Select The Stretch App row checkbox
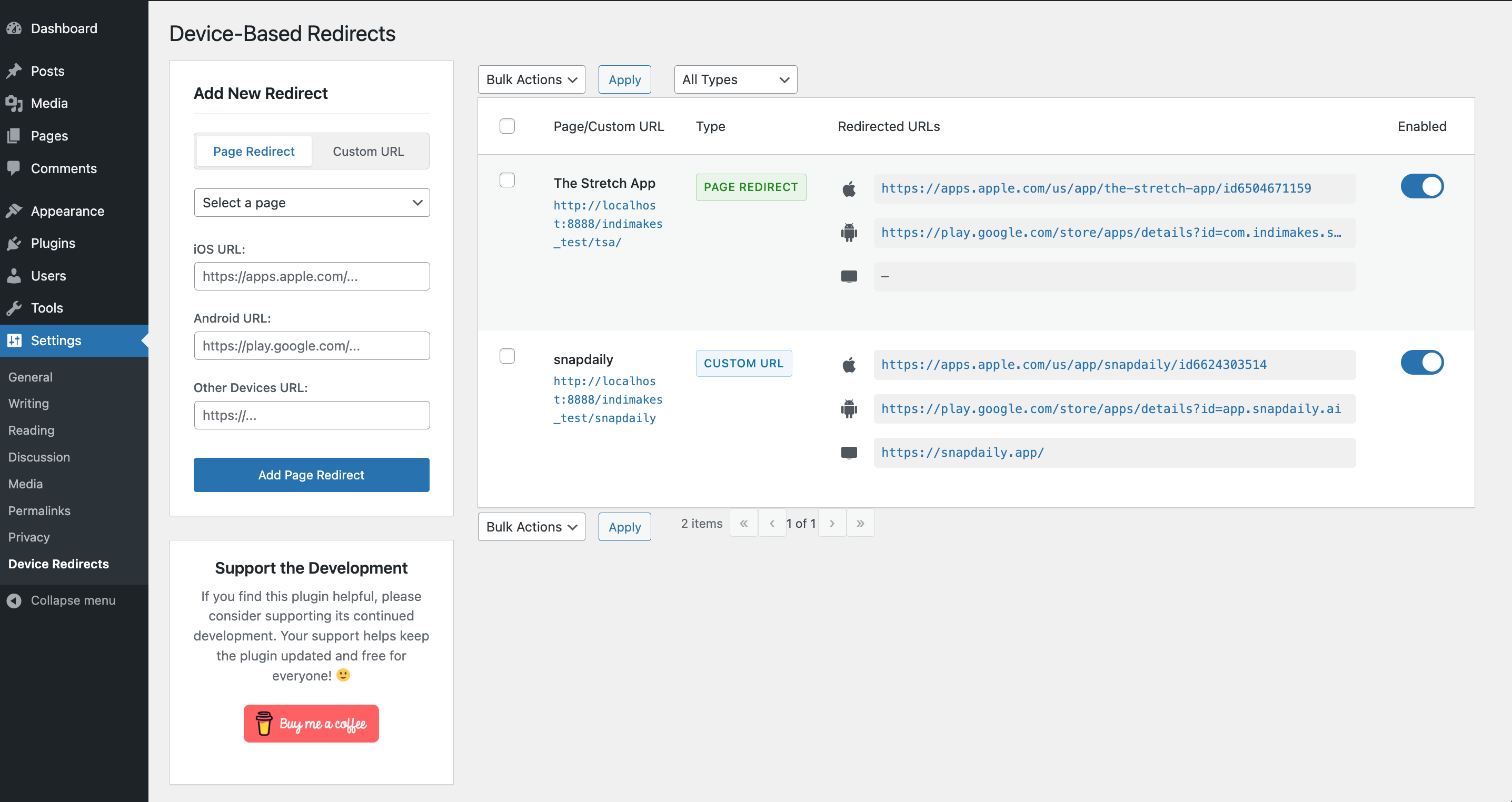 (x=507, y=180)
